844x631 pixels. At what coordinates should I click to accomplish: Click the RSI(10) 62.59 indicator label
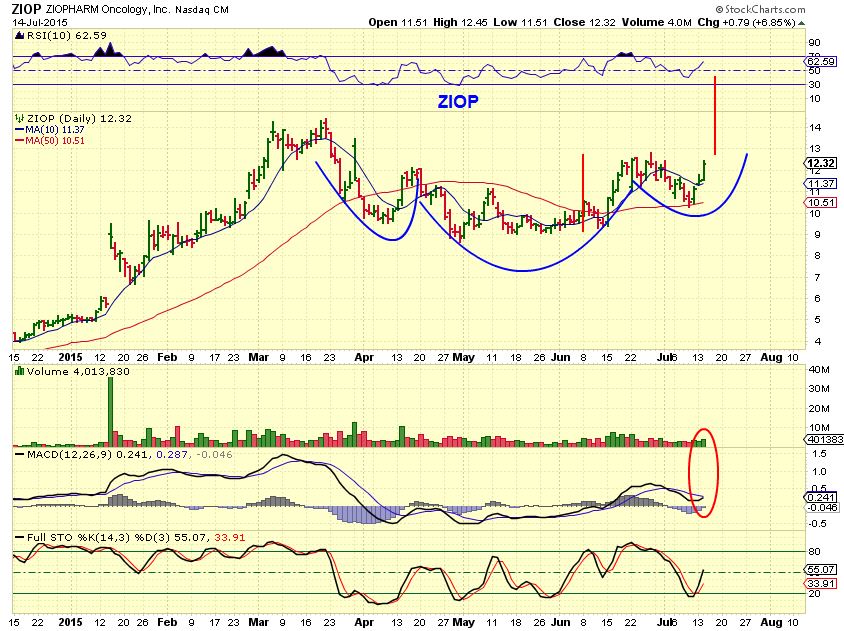click(x=67, y=36)
